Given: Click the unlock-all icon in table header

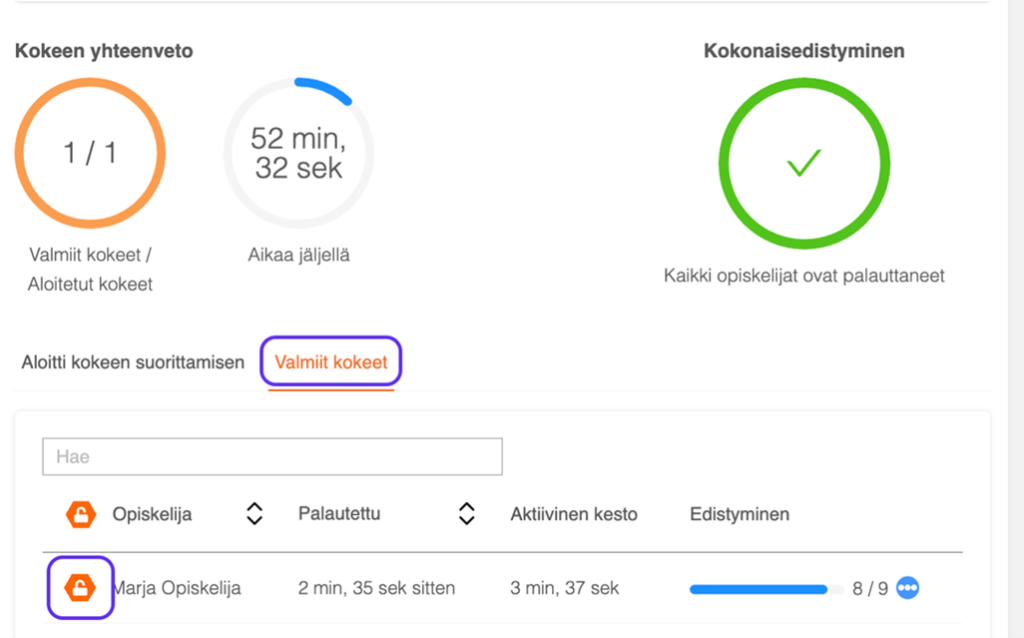Looking at the screenshot, I should point(80,514).
